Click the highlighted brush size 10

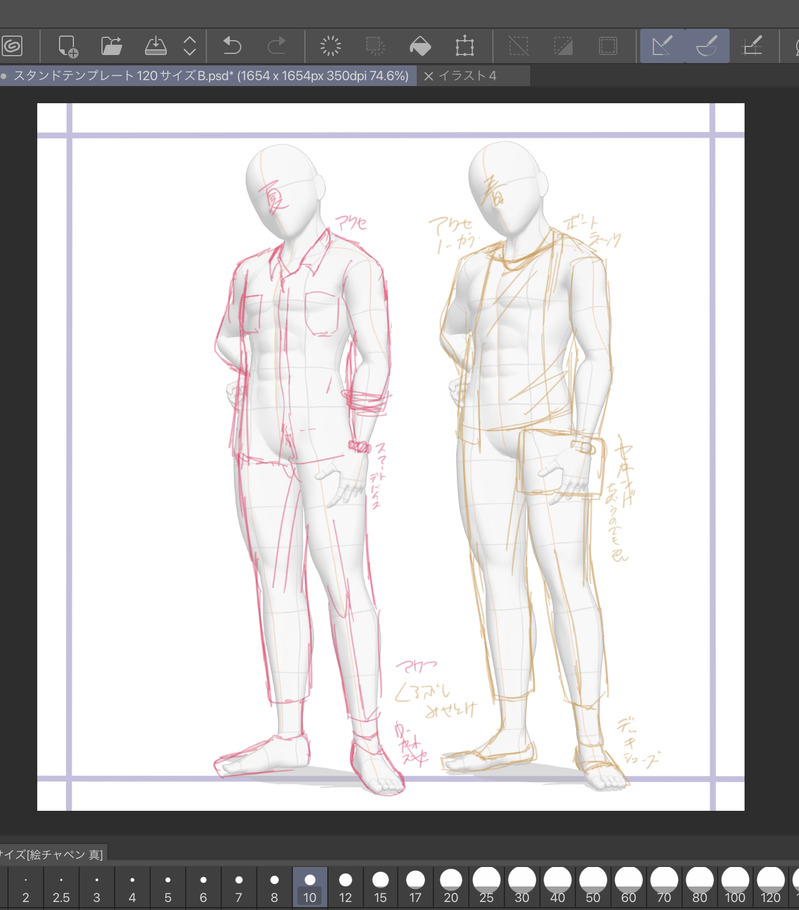(310, 887)
